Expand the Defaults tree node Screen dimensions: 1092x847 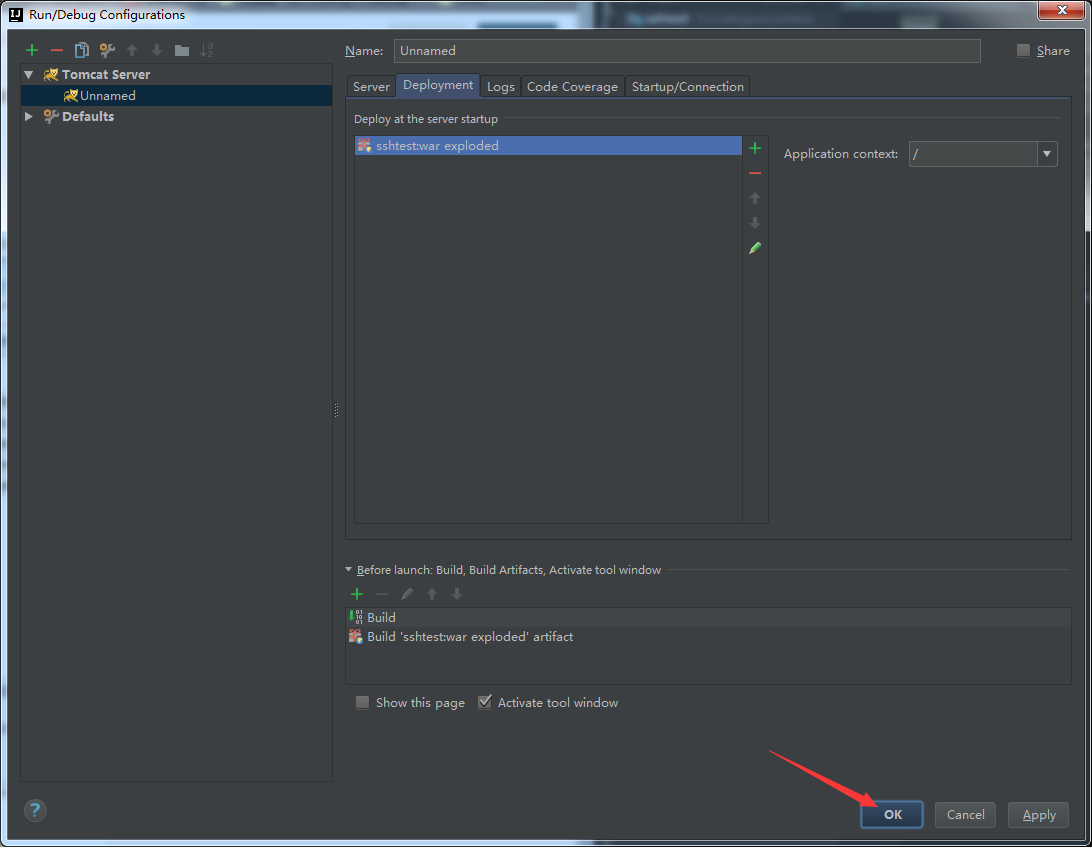tap(29, 117)
